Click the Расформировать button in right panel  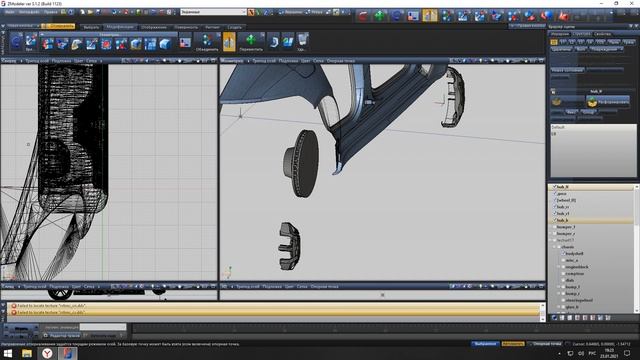(608, 101)
